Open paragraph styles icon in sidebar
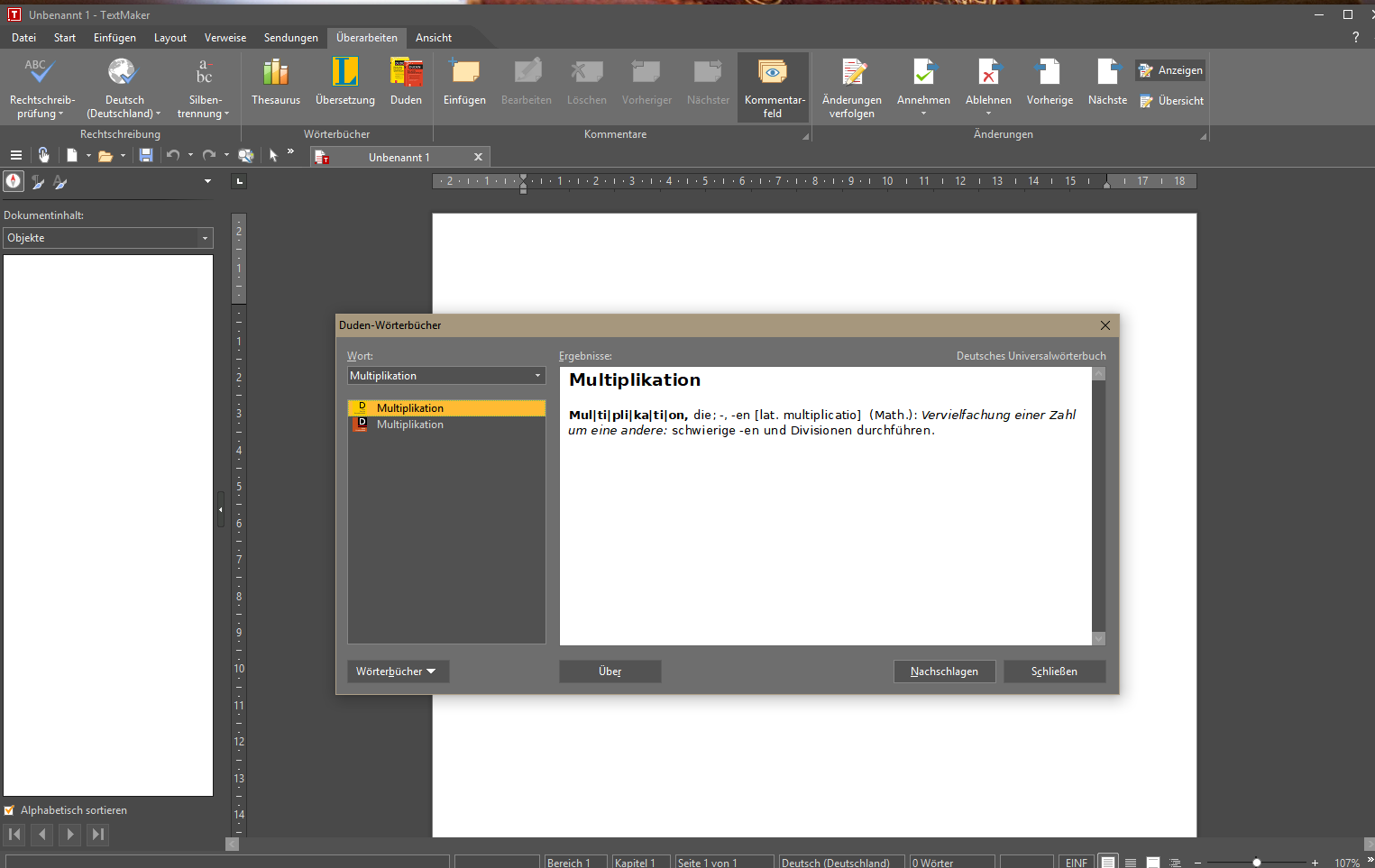The height and width of the screenshot is (868, 1375). coord(38,182)
